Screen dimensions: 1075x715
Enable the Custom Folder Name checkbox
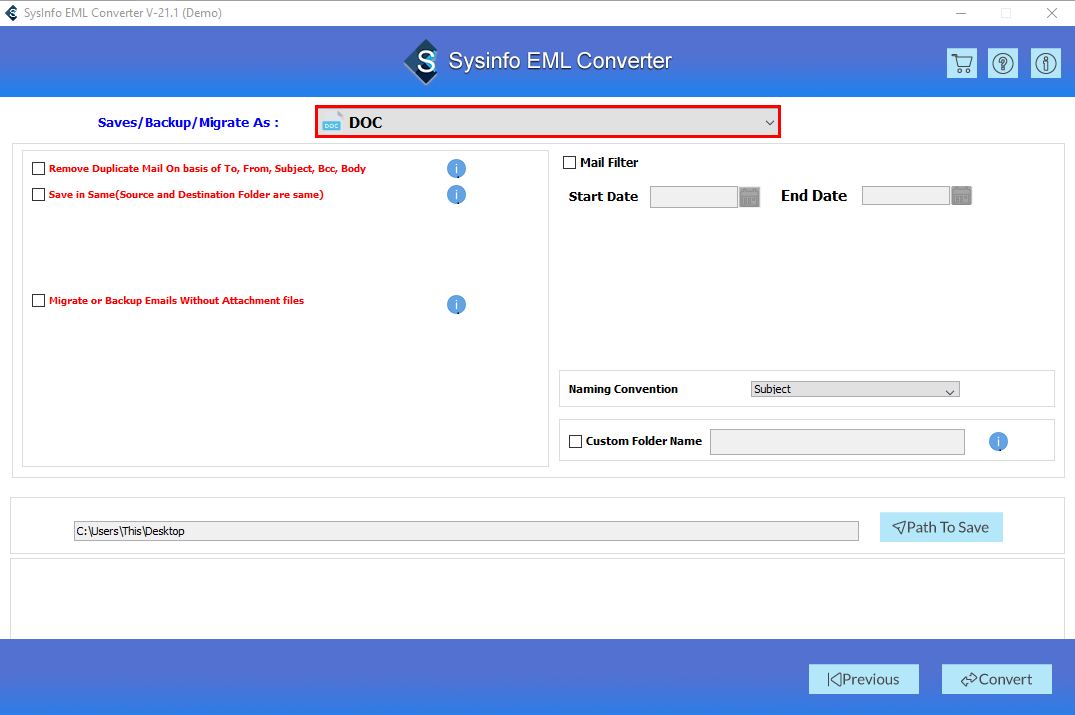[x=575, y=441]
